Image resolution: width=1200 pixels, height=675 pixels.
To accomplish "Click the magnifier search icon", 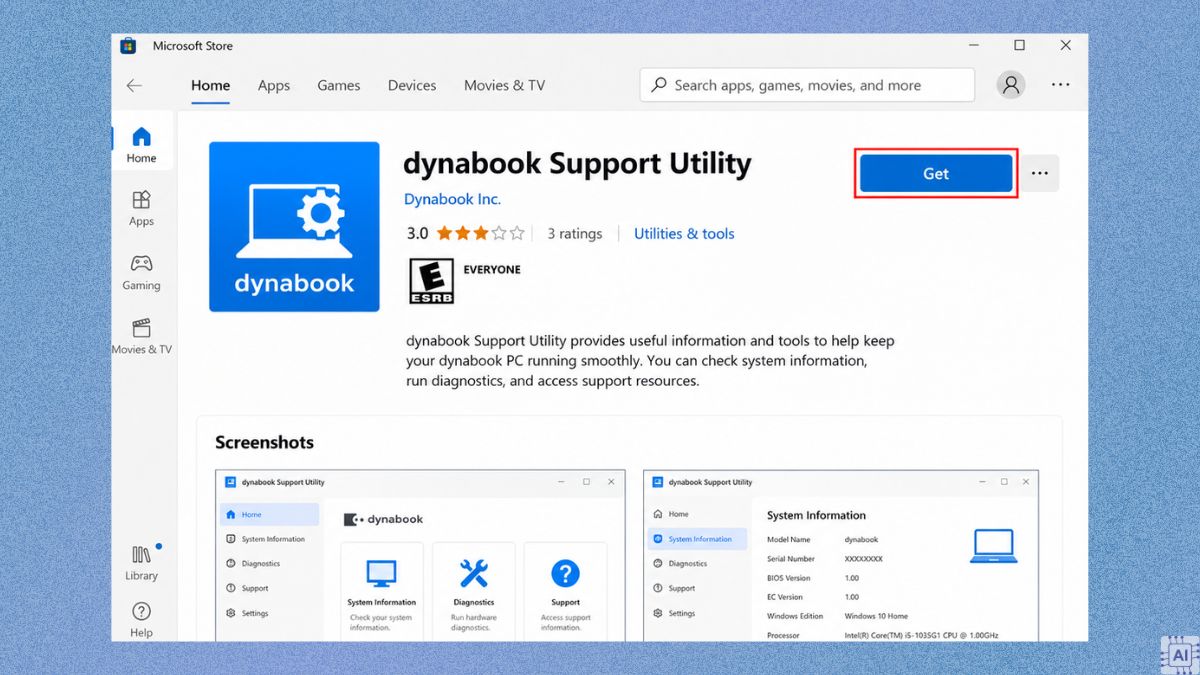I will pos(659,85).
